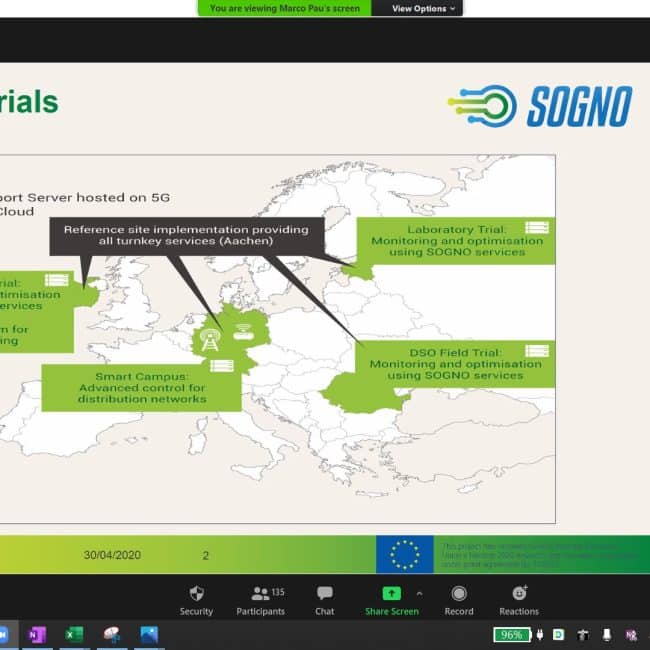Click the EU flag in slide footer
The width and height of the screenshot is (650, 650).
click(x=405, y=554)
